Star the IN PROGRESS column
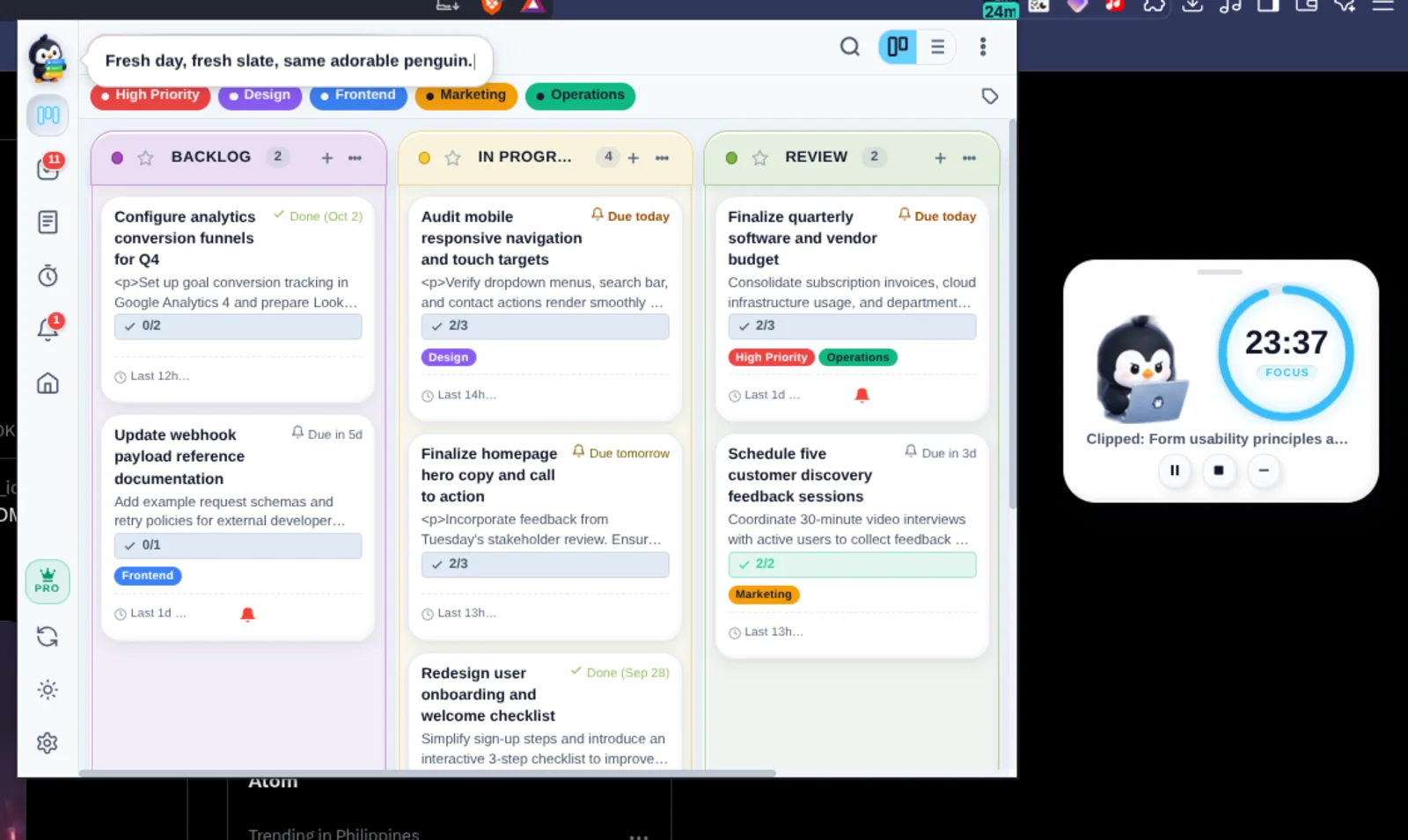 click(452, 157)
